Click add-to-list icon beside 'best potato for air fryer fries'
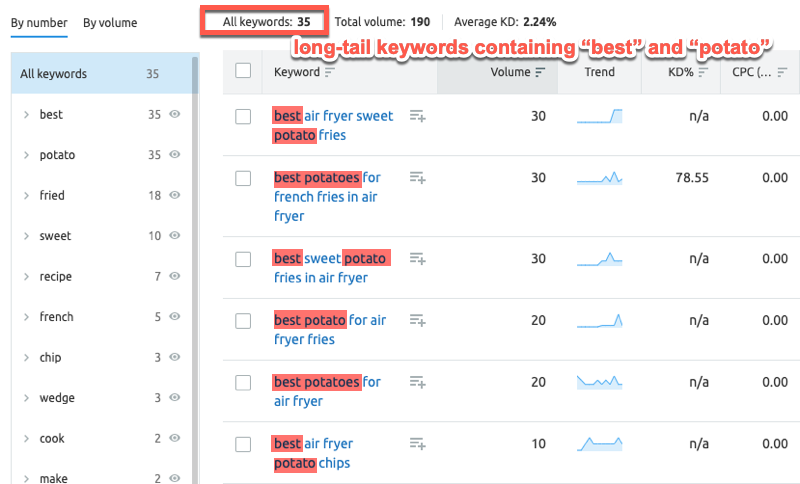 [x=418, y=320]
